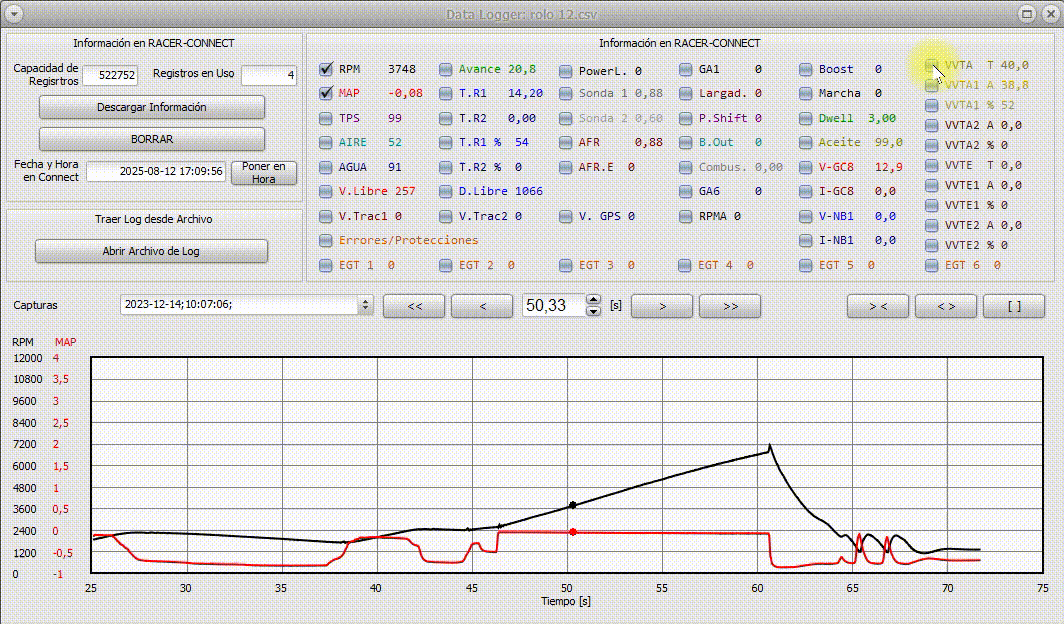Image resolution: width=1064 pixels, height=624 pixels.
Task: Jump to first capture with << button
Action: (x=414, y=306)
